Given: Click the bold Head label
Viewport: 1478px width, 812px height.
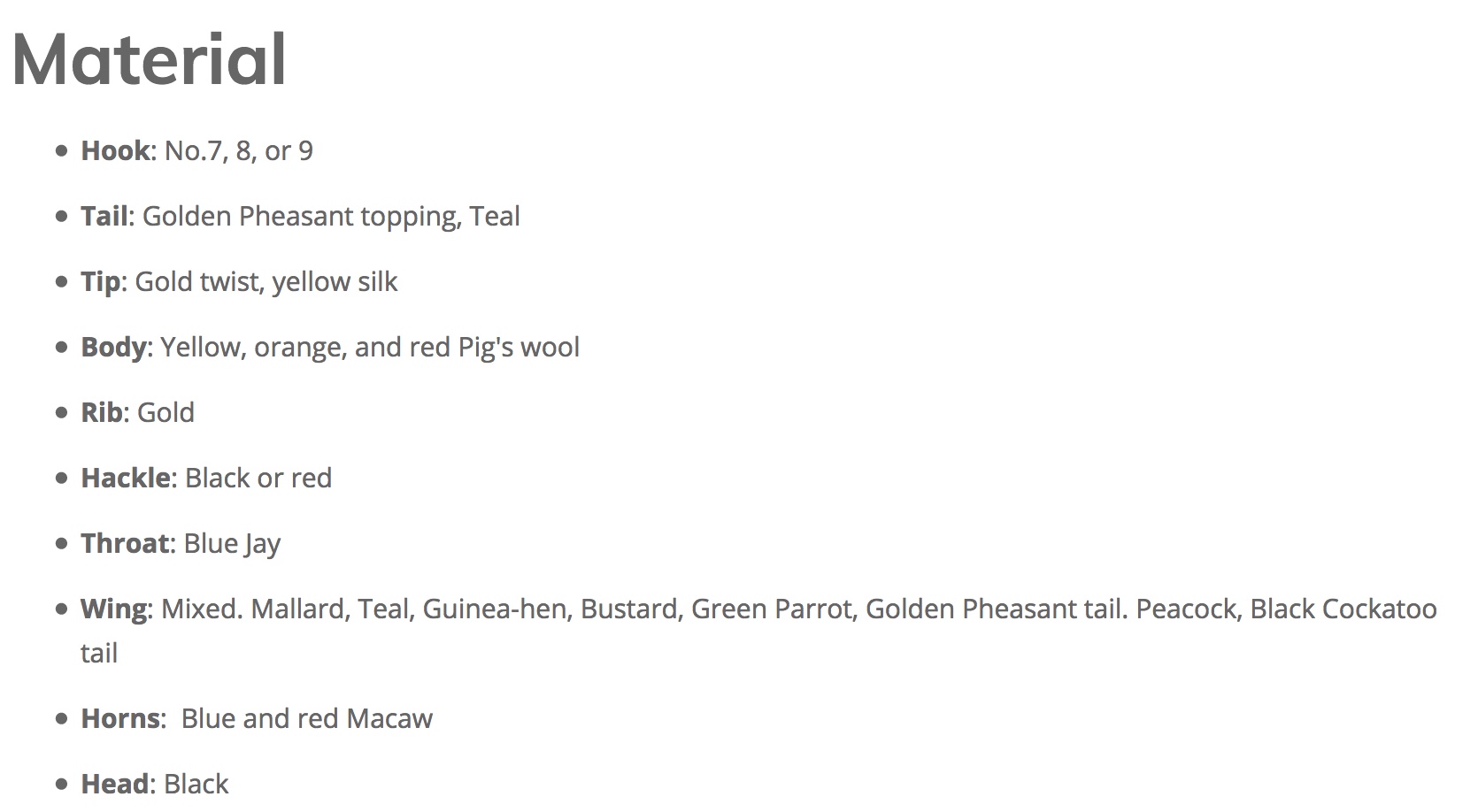Looking at the screenshot, I should coord(115,784).
